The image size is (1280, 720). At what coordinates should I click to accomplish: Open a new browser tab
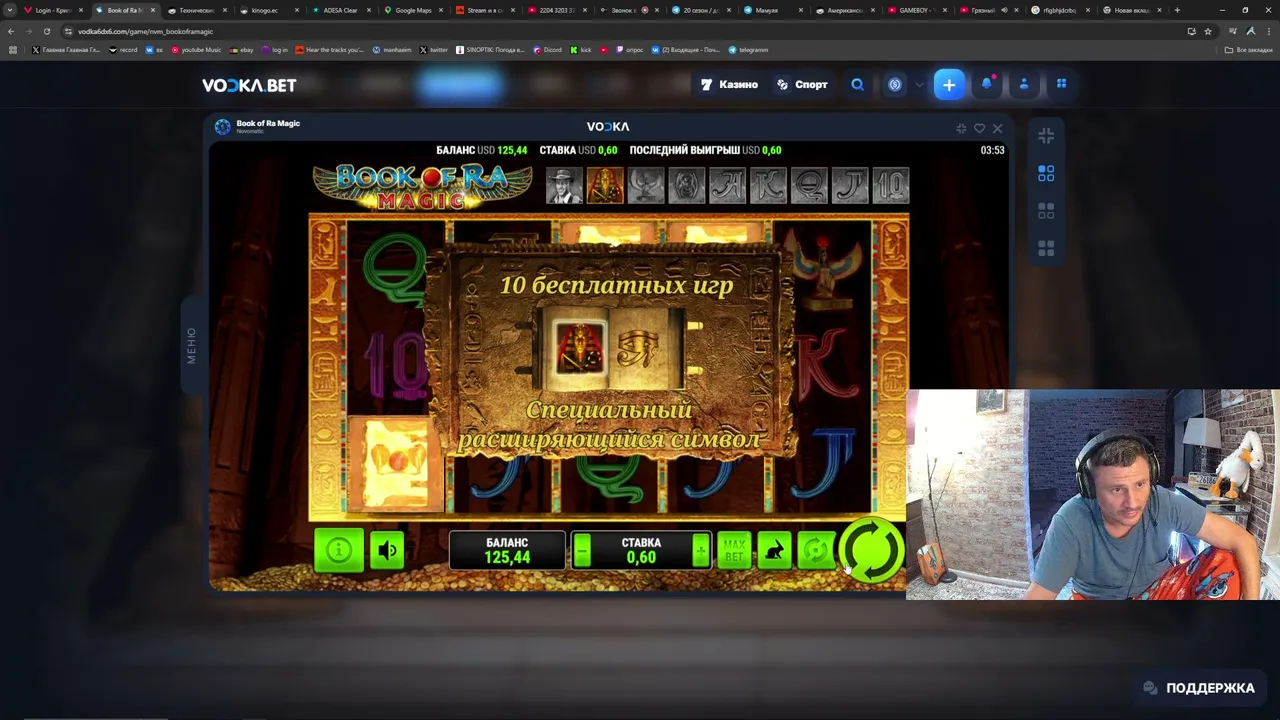pos(1177,10)
